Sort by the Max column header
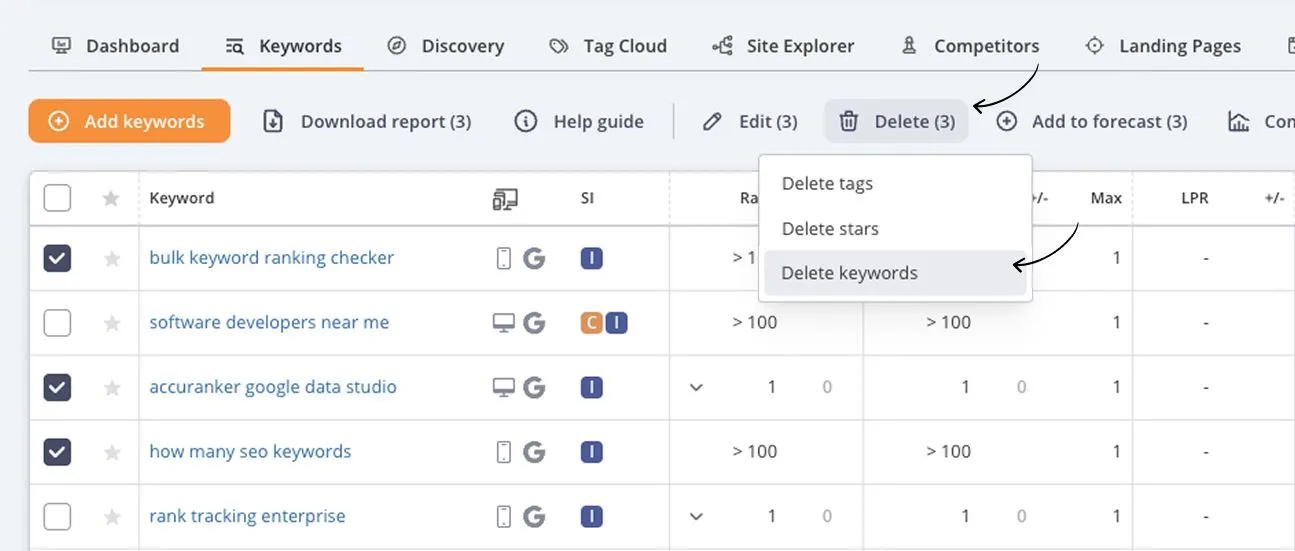 pyautogui.click(x=1105, y=199)
